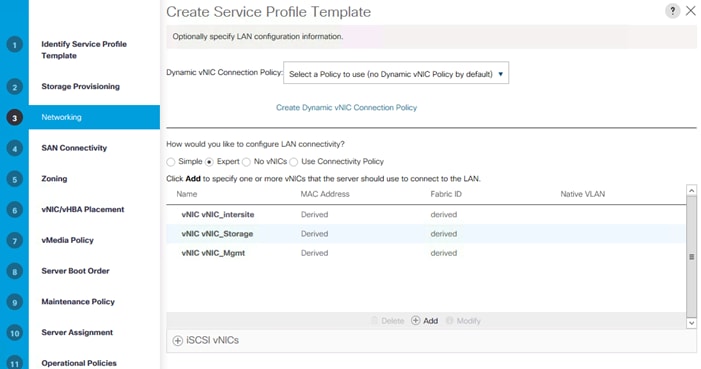
Task: Close the Create Service Profile Template dialog
Action: click(x=691, y=11)
